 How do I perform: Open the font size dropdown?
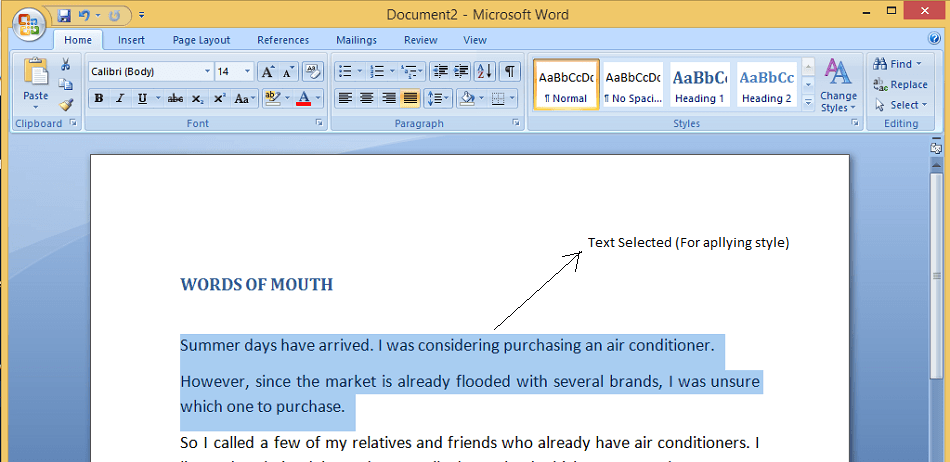coord(247,71)
